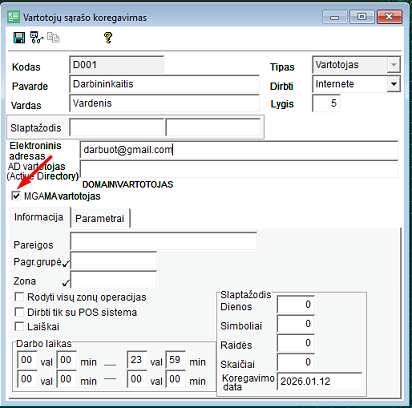The width and height of the screenshot is (412, 408).
Task: Uncheck the MGAMA vartotojas checkbox
Action: 16,196
